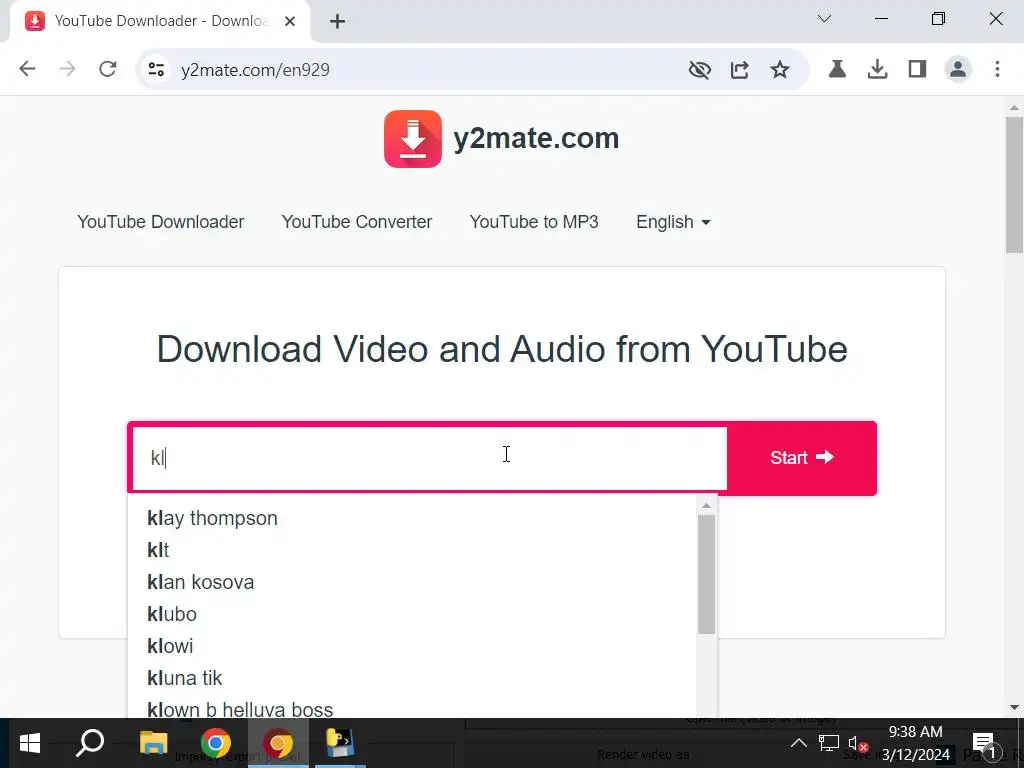
Task: Go back to previous page
Action: (27, 69)
